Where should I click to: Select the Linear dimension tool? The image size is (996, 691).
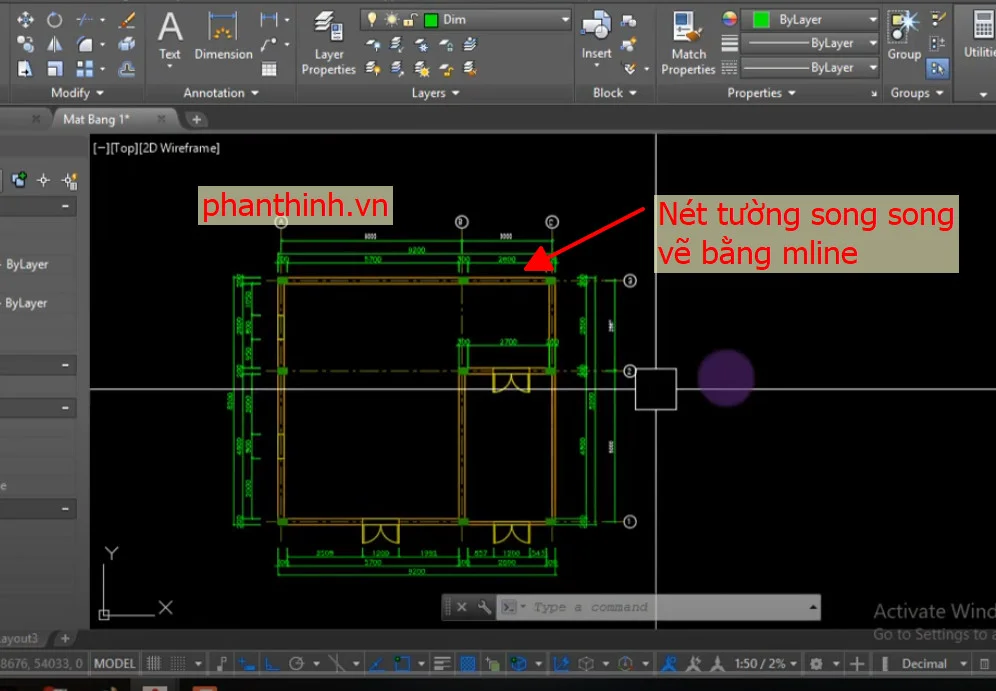(269, 20)
